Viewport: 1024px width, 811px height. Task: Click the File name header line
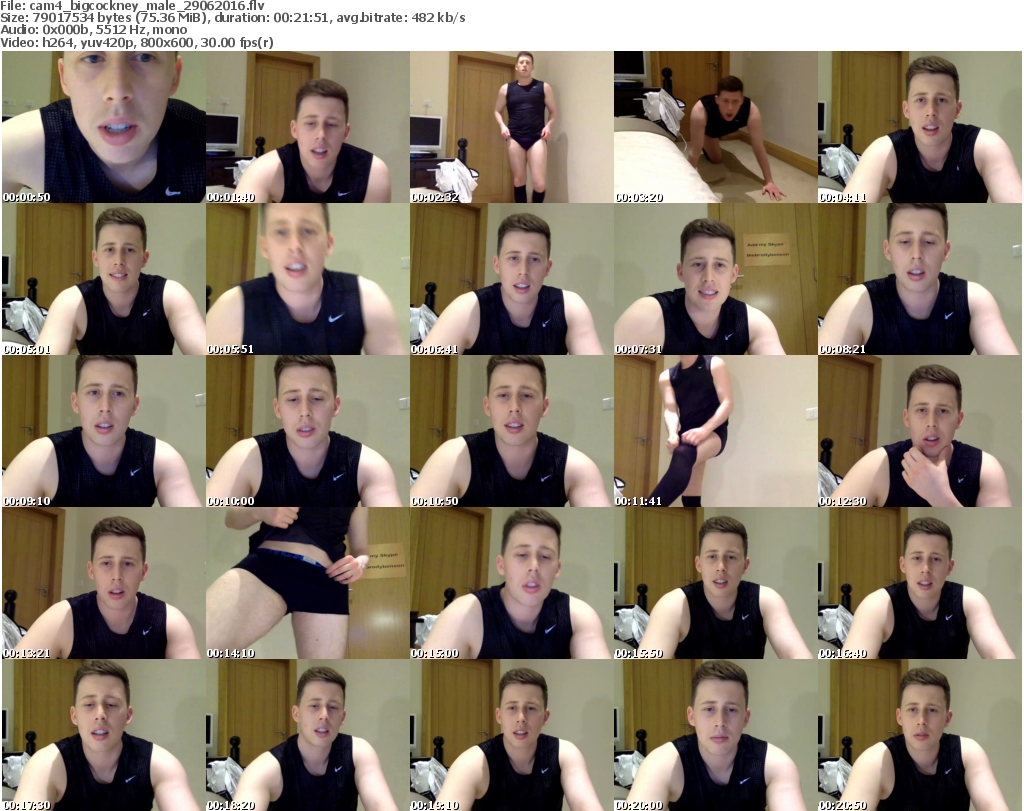tap(133, 6)
